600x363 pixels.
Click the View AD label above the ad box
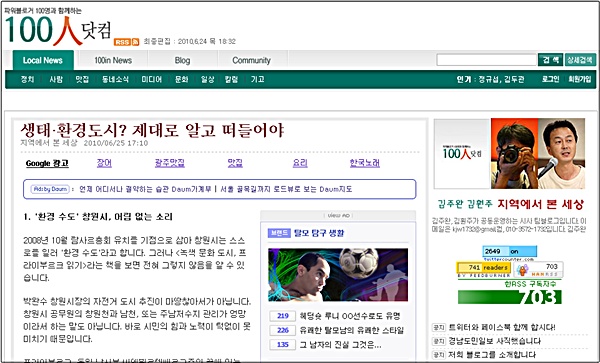pos(338,216)
